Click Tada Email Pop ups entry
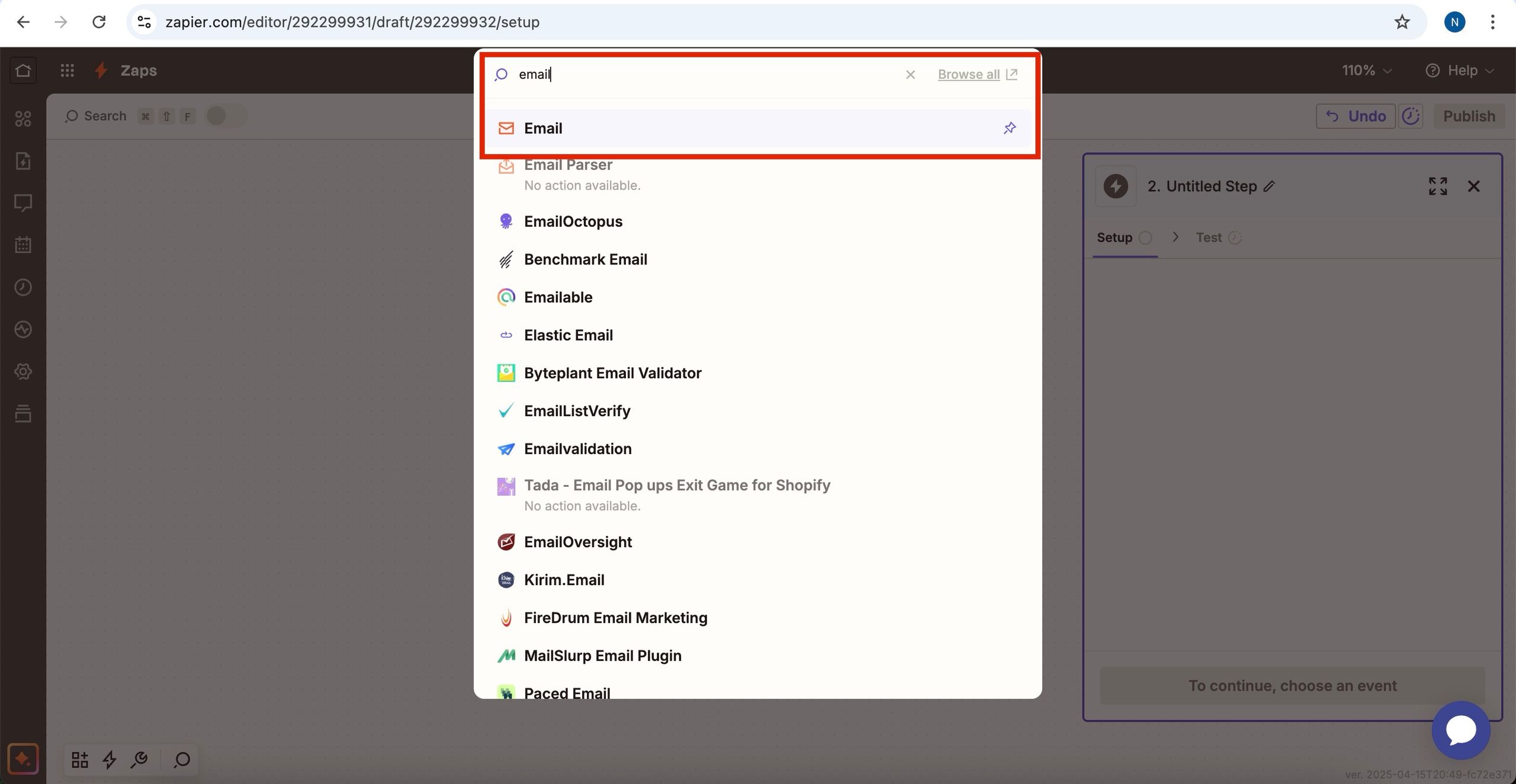Screen dimensions: 1516x784 click(758, 495)
